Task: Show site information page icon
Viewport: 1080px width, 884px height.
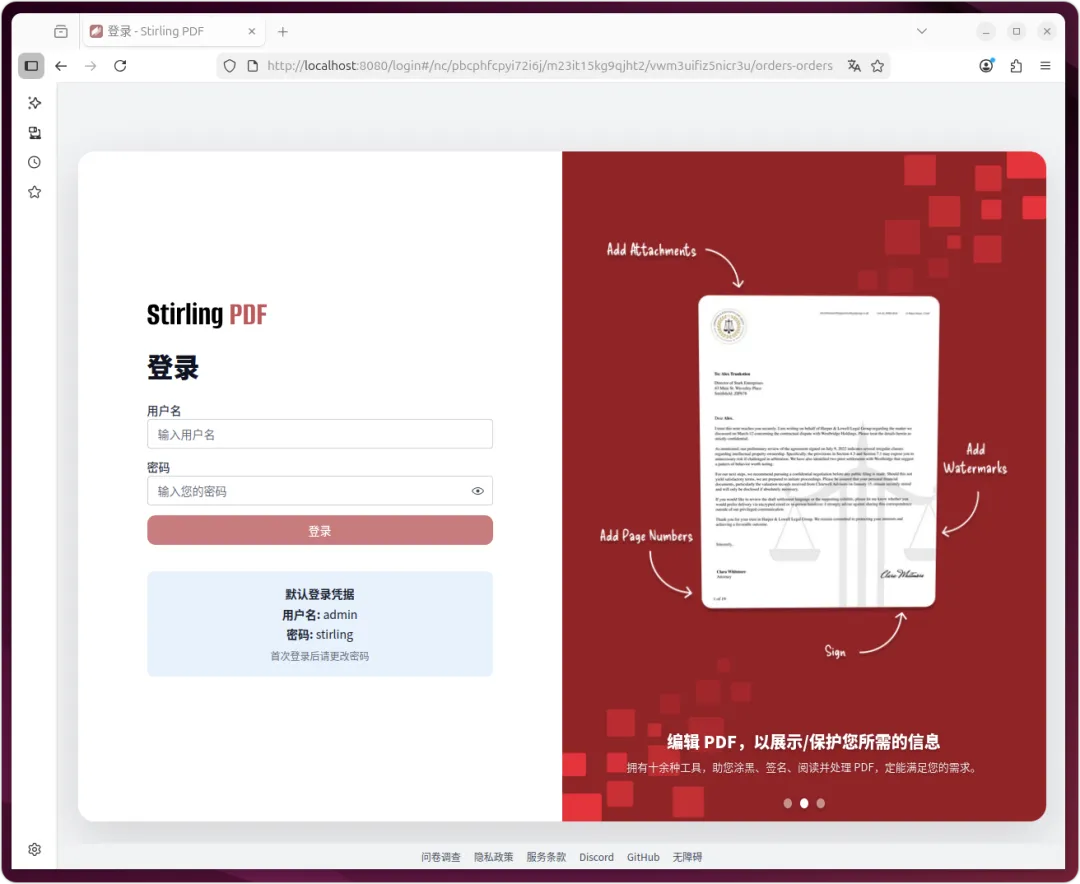Action: 253,66
